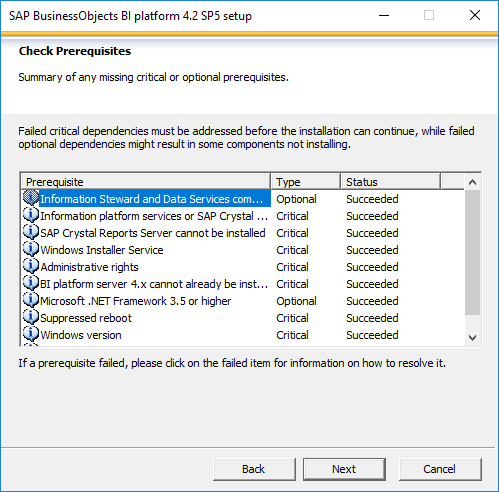Click 'Succeeded' status in Information Steward row
The width and height of the screenshot is (499, 492).
pyautogui.click(x=372, y=199)
